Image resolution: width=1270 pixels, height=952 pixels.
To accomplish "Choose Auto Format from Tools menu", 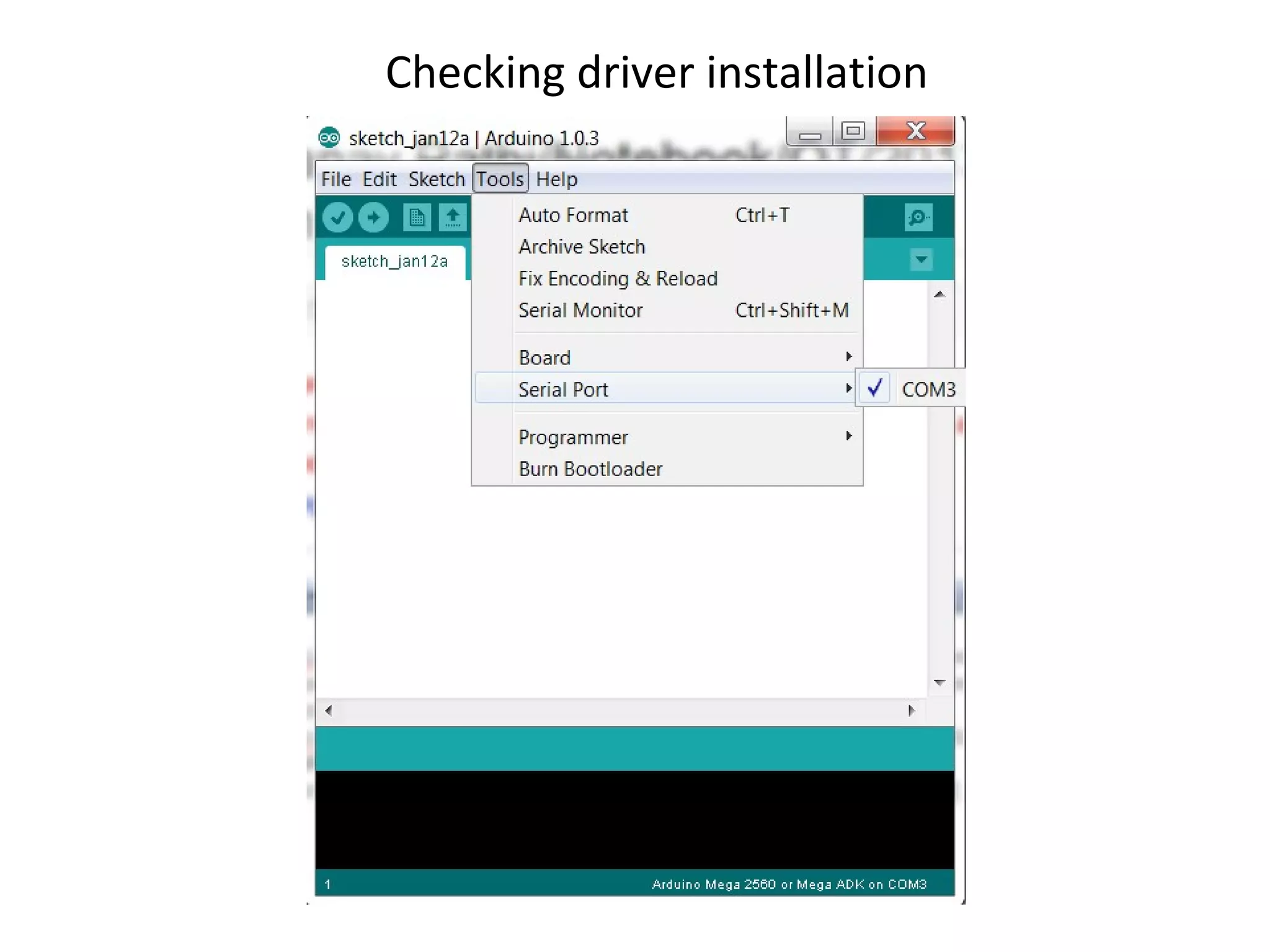I will 668,215.
